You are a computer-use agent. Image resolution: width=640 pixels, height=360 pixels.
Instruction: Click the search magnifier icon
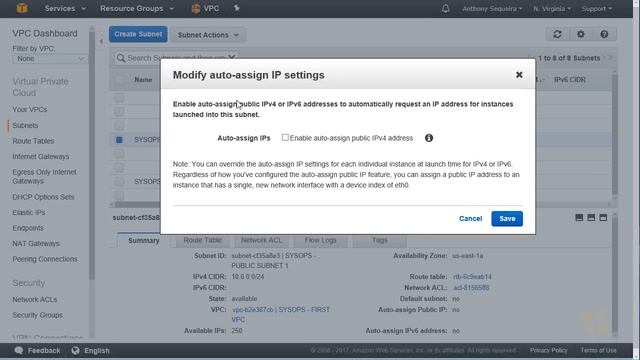(x=121, y=58)
